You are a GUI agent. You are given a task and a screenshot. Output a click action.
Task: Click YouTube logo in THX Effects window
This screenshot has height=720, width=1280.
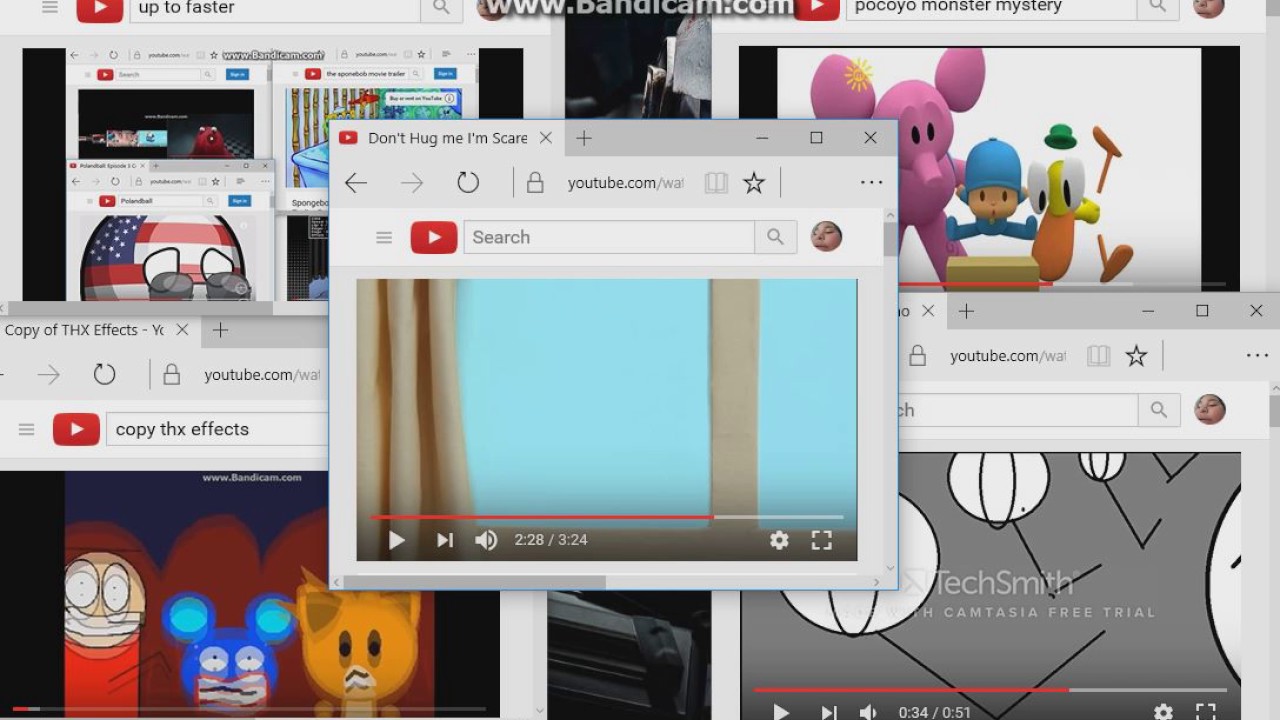tap(76, 429)
